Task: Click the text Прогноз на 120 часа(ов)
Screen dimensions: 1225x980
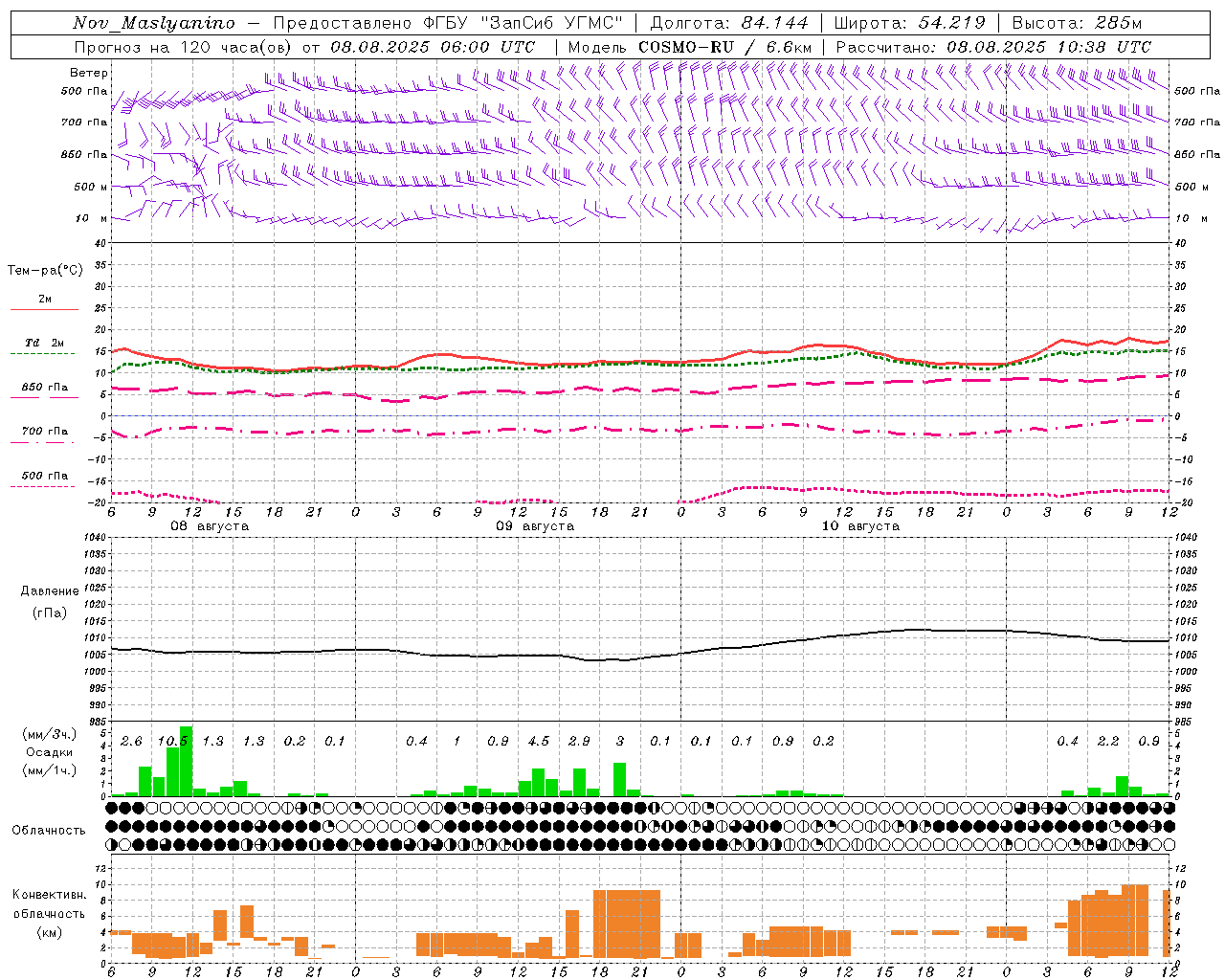Action: point(184,47)
